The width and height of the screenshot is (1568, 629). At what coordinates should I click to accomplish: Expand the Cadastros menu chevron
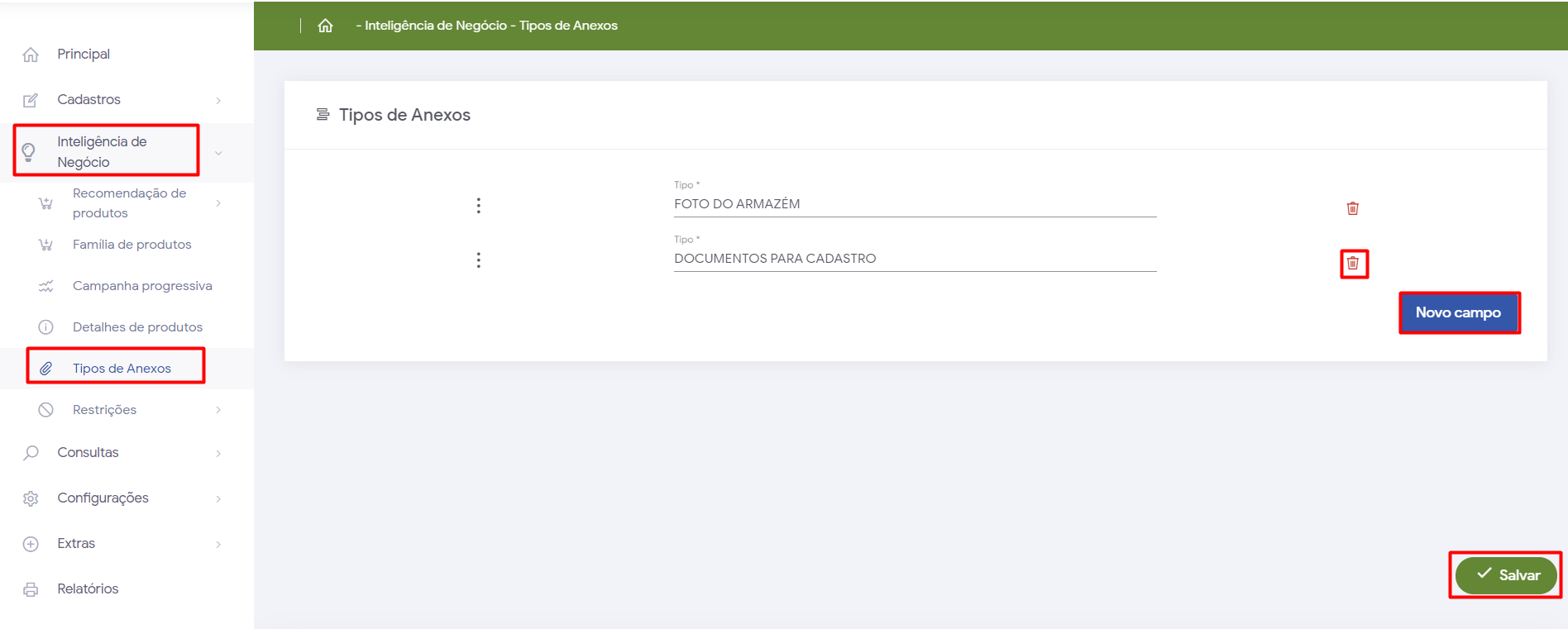[x=218, y=100]
